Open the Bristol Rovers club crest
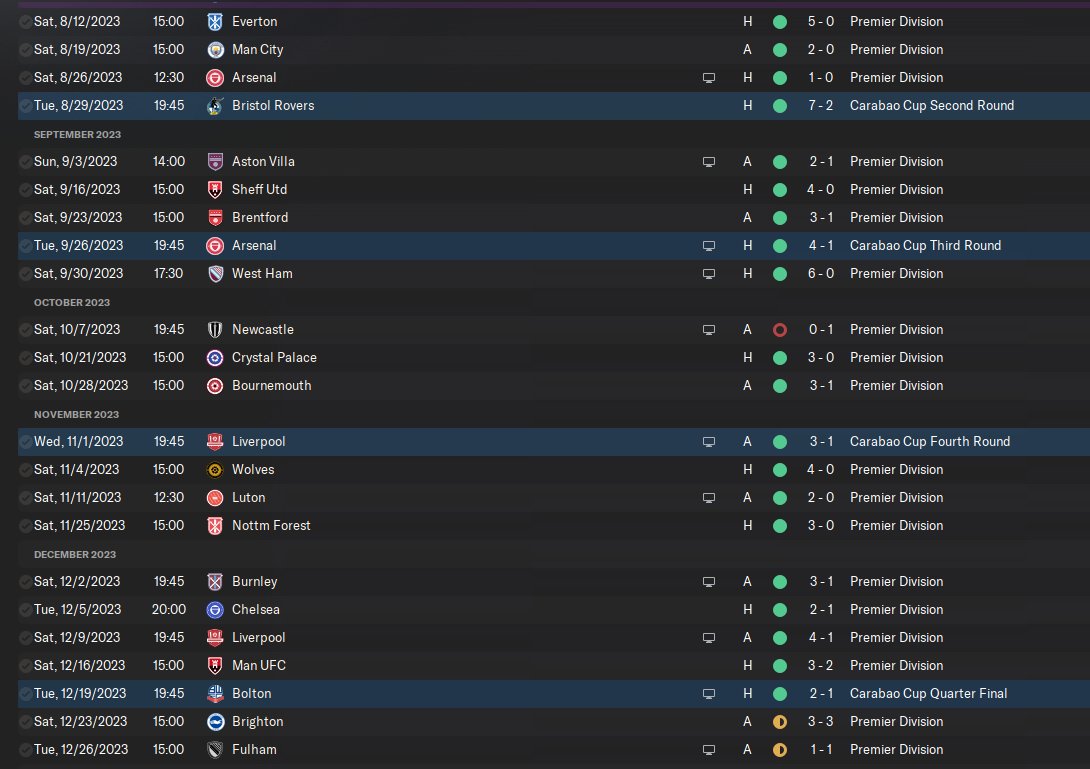This screenshot has width=1090, height=769. click(x=214, y=105)
